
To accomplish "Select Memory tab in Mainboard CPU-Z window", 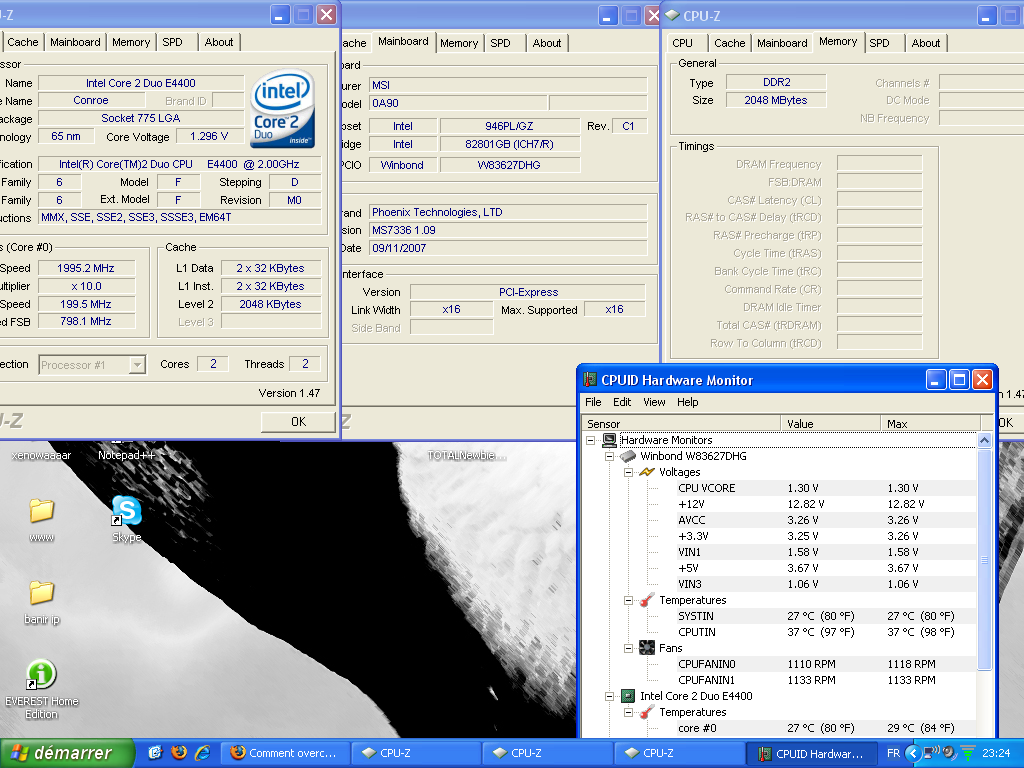I will [458, 43].
